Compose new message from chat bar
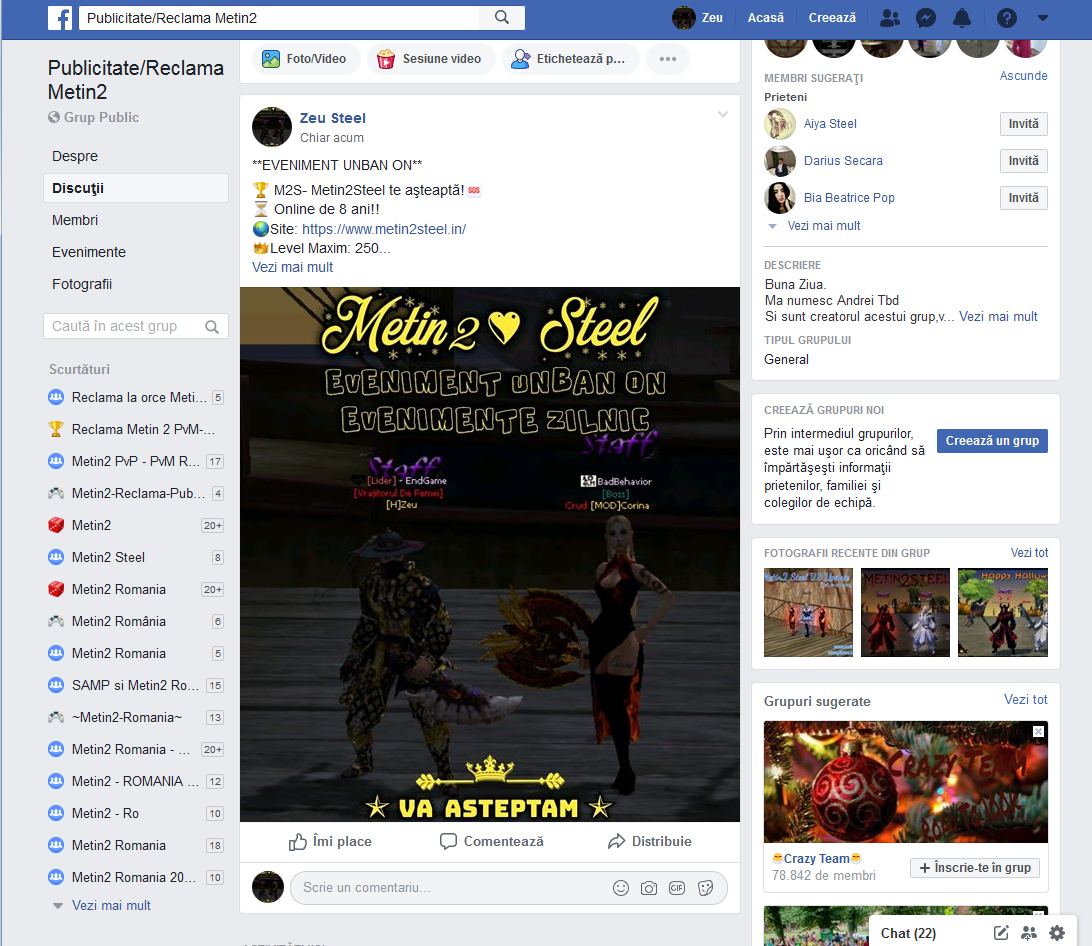Viewport: 1092px width, 946px height. pyautogui.click(x=1001, y=933)
